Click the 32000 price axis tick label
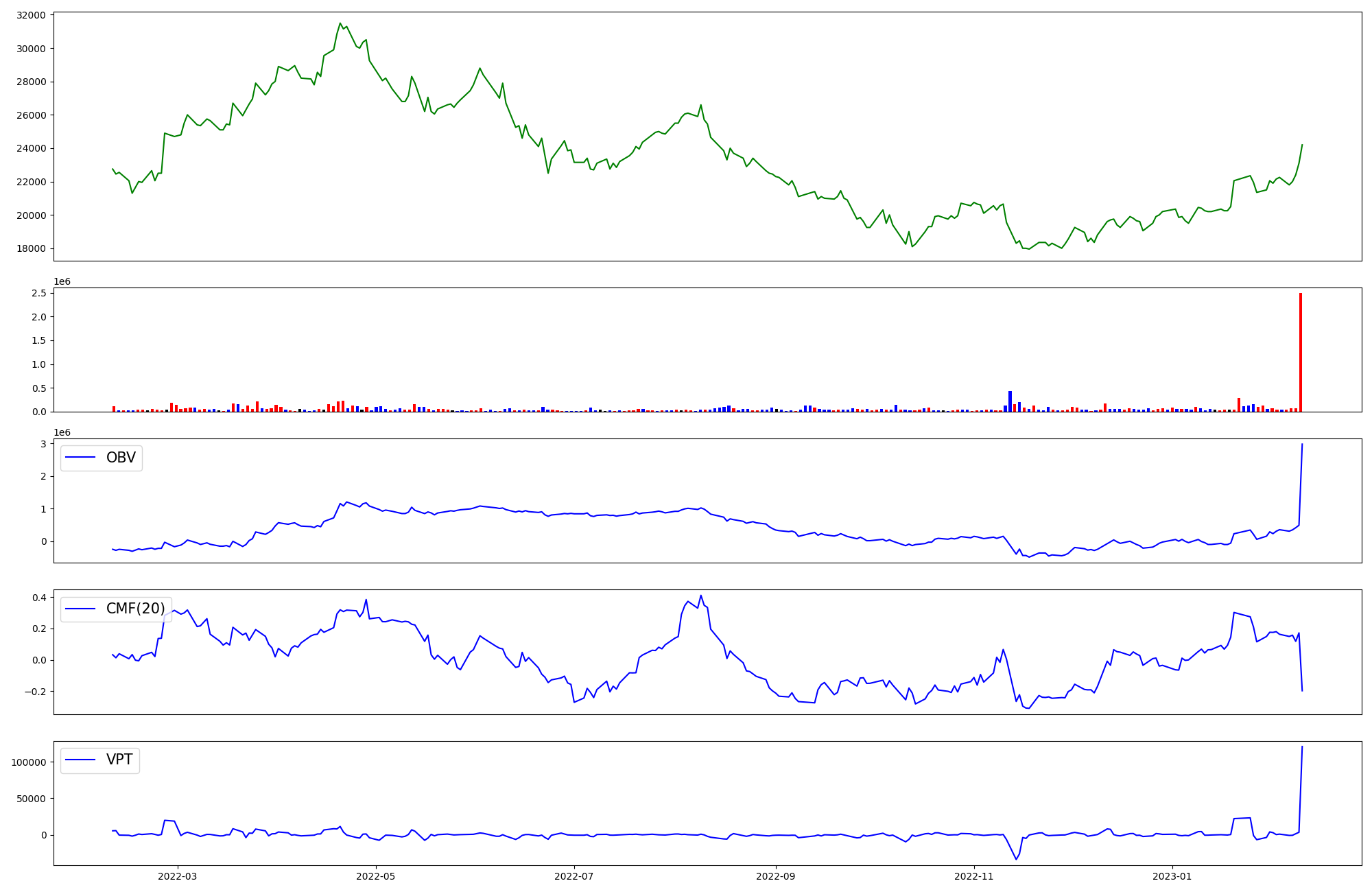 point(30,15)
